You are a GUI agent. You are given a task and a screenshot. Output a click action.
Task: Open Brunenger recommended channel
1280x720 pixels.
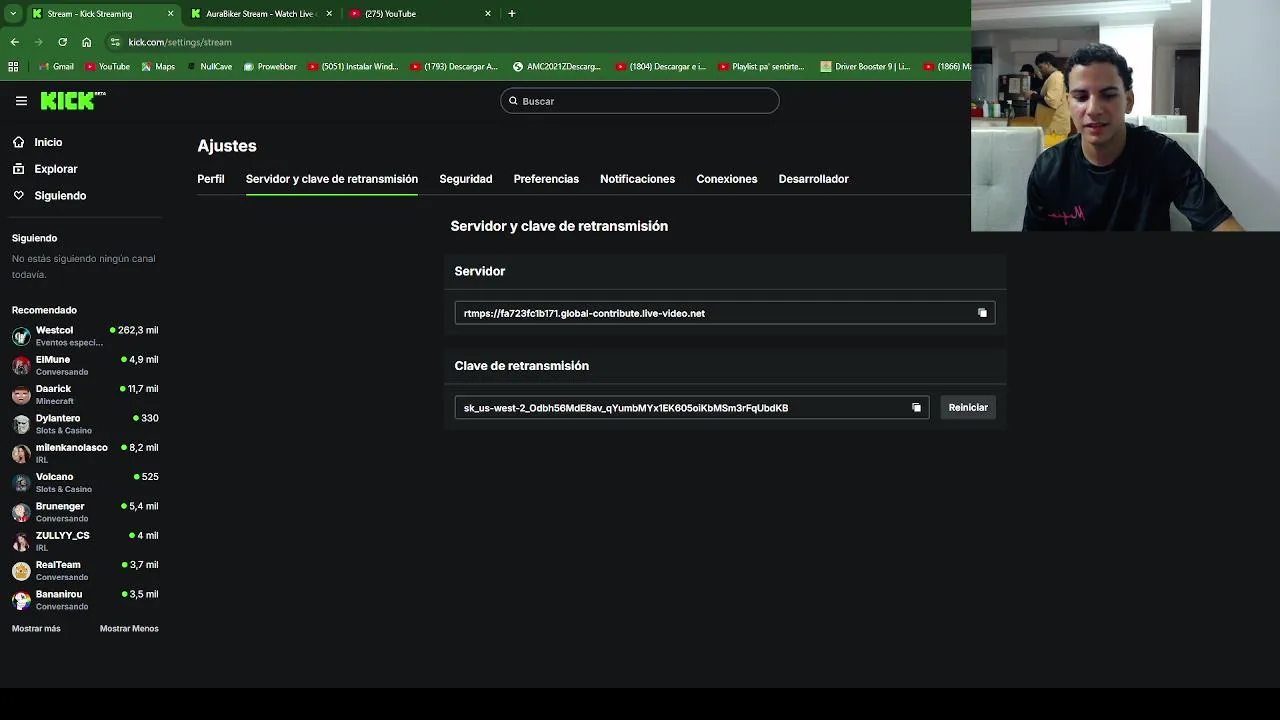pyautogui.click(x=85, y=512)
